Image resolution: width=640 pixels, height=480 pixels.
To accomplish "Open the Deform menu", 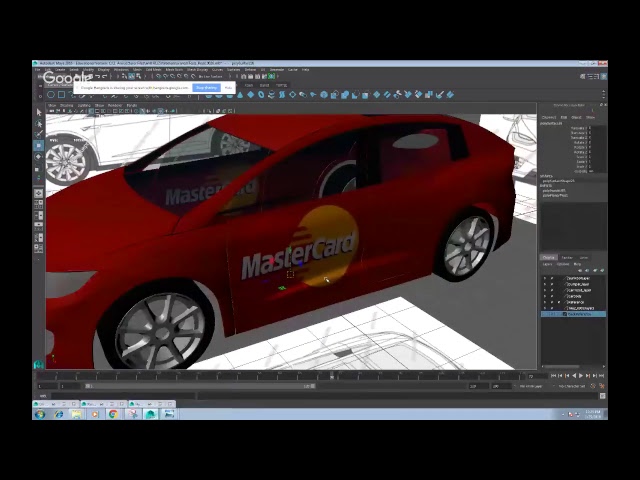I will (250, 70).
